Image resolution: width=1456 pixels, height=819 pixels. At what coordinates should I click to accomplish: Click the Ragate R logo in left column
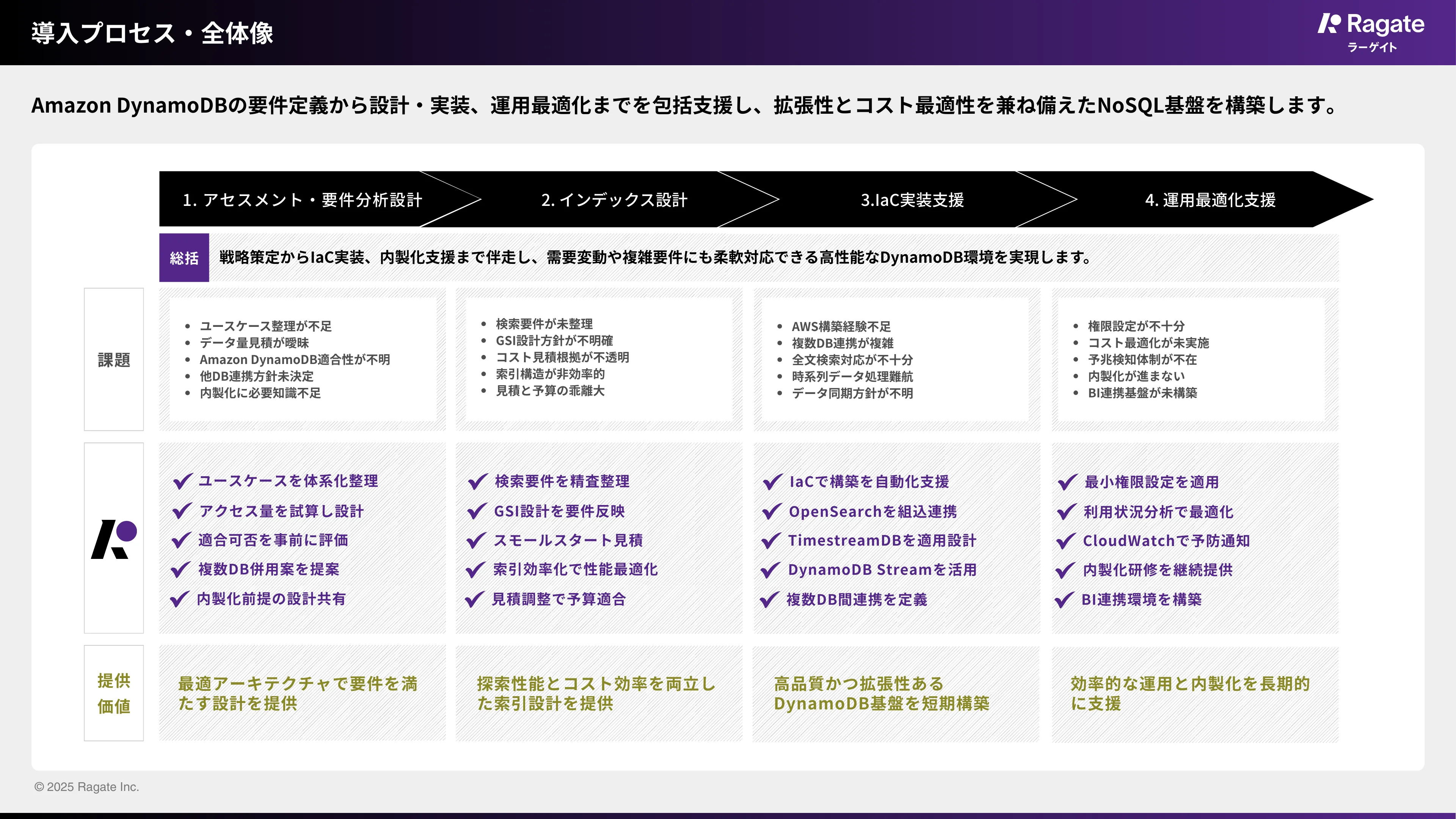[x=114, y=539]
